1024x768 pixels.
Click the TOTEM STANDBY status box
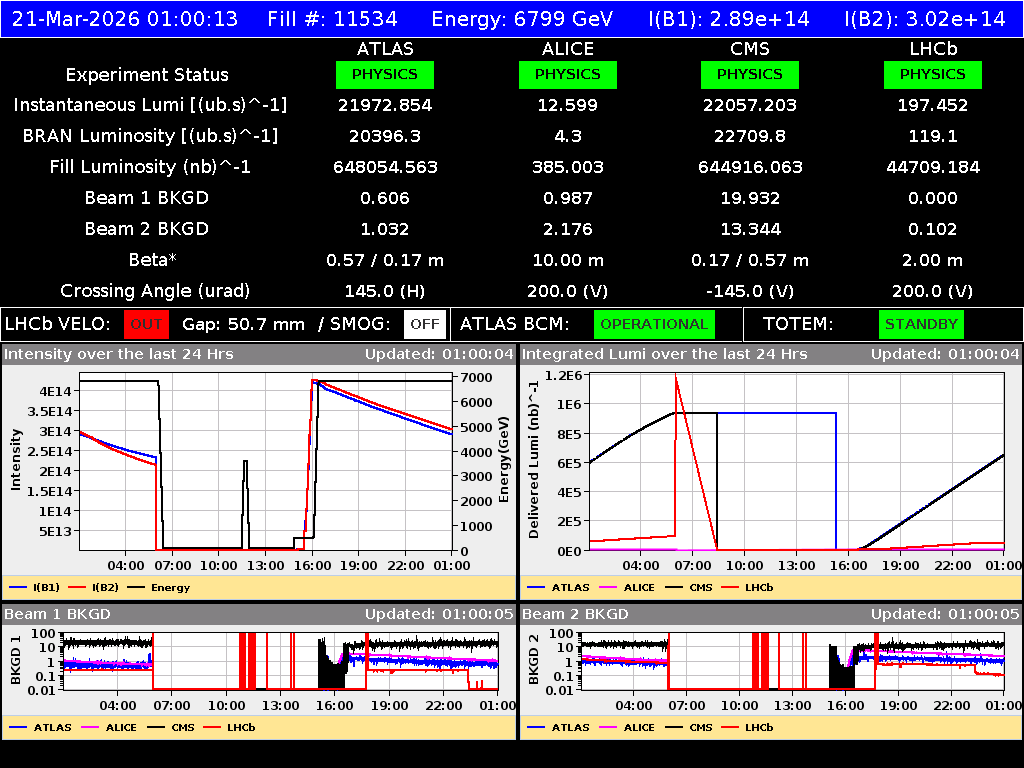[x=920, y=324]
